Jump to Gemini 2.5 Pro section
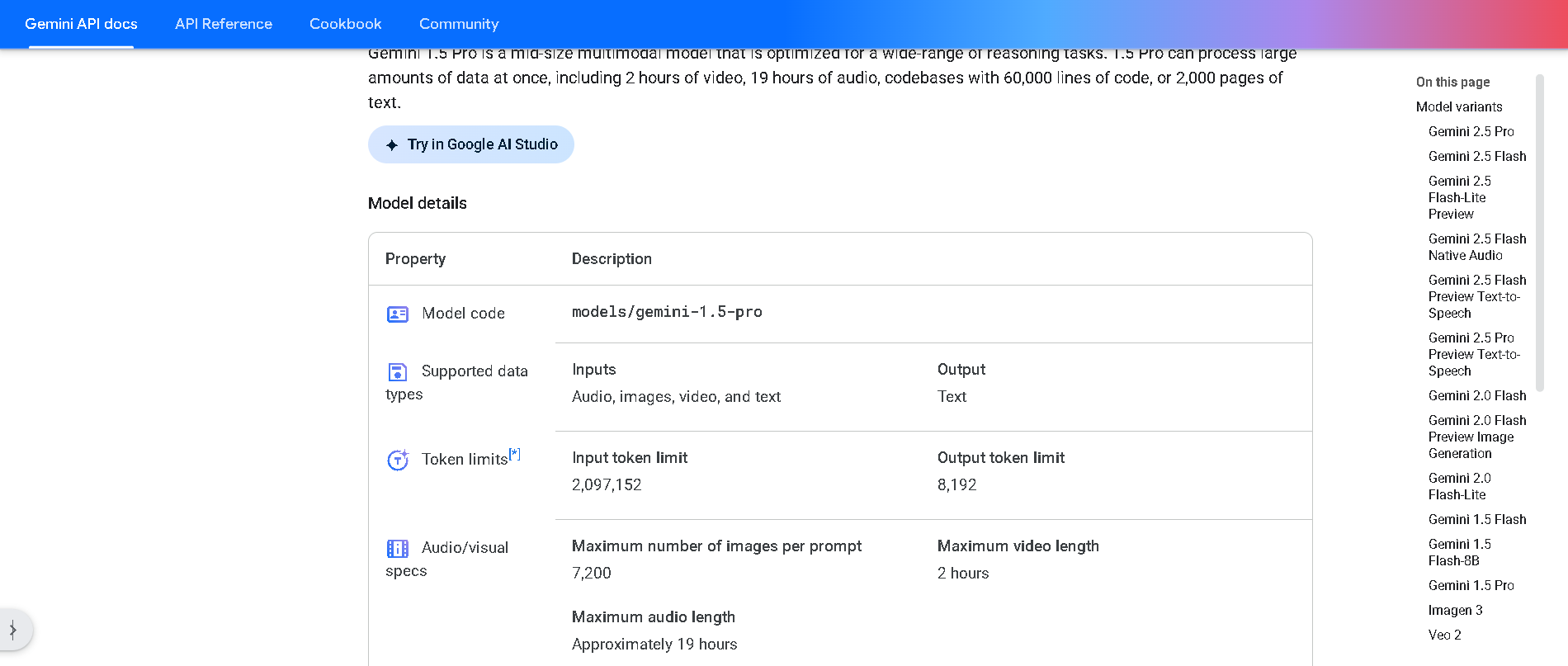The image size is (1568, 666). point(1471,131)
